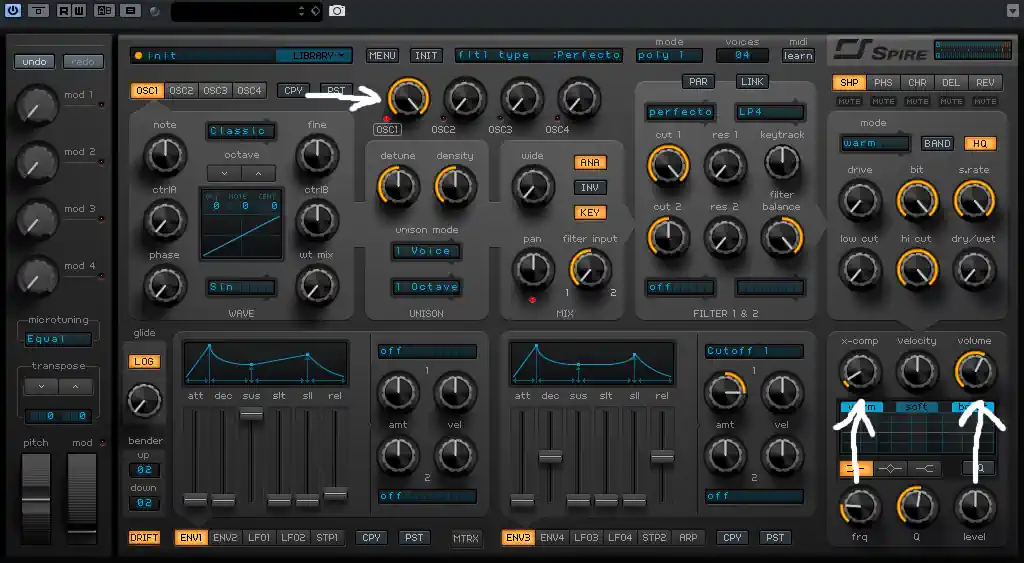This screenshot has width=1024, height=563.
Task: Toggle the HQ shaper mode
Action: pos(980,143)
